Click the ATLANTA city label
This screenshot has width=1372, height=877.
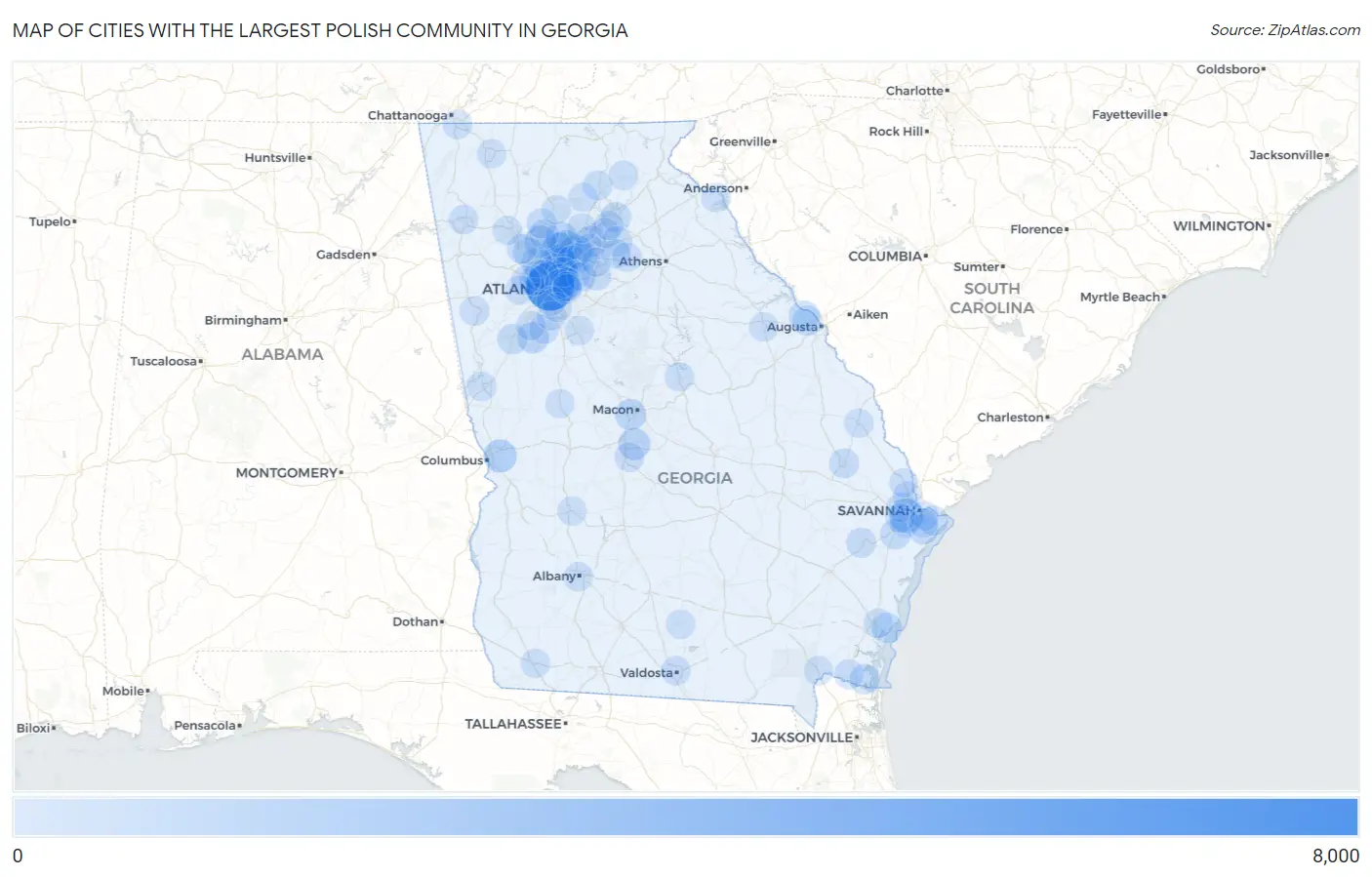coord(507,290)
